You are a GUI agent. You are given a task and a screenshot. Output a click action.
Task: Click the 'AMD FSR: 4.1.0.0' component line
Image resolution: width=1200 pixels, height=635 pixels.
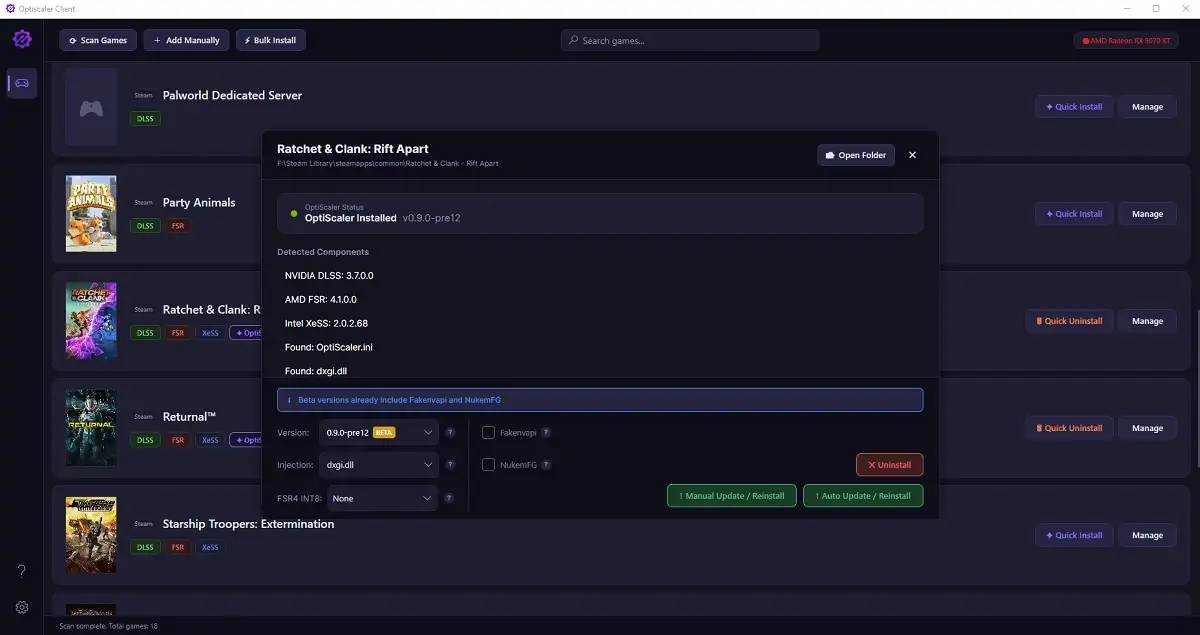click(321, 299)
